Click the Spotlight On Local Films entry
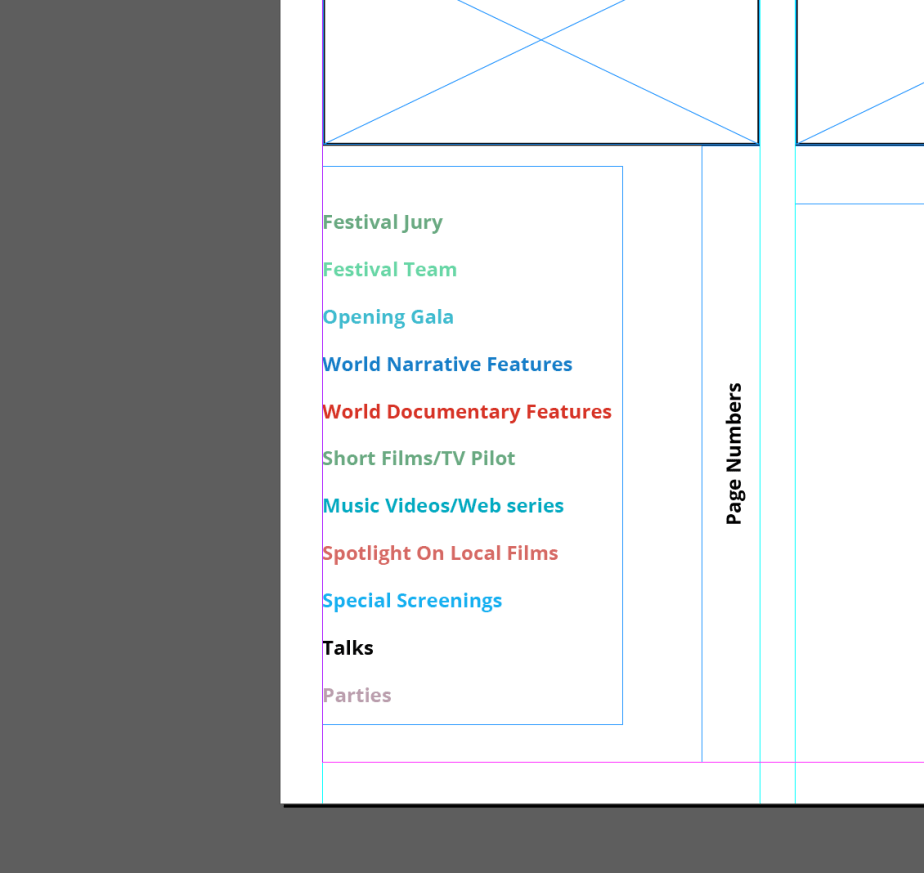Viewport: 924px width, 873px height. [440, 553]
